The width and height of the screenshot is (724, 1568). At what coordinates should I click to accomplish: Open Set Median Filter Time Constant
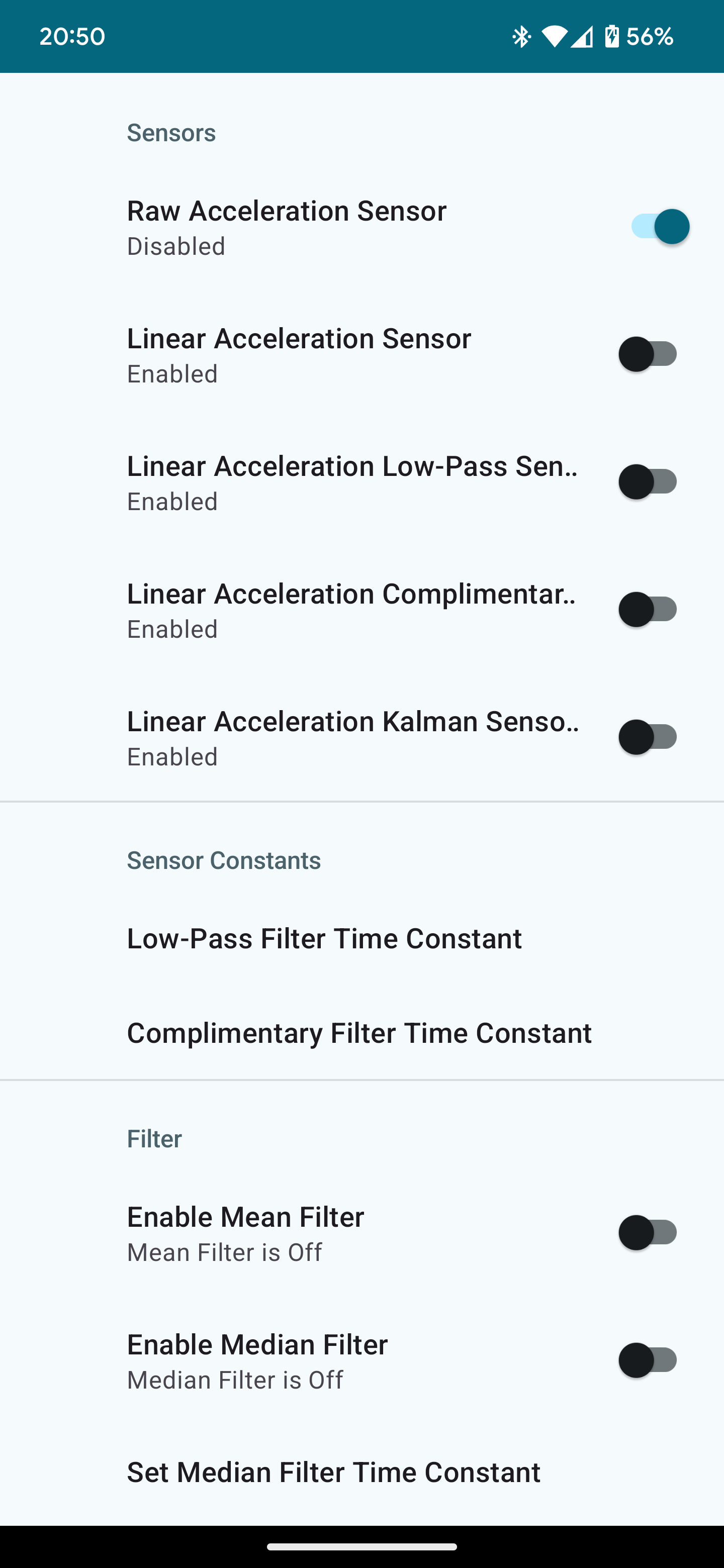[x=361, y=1473]
